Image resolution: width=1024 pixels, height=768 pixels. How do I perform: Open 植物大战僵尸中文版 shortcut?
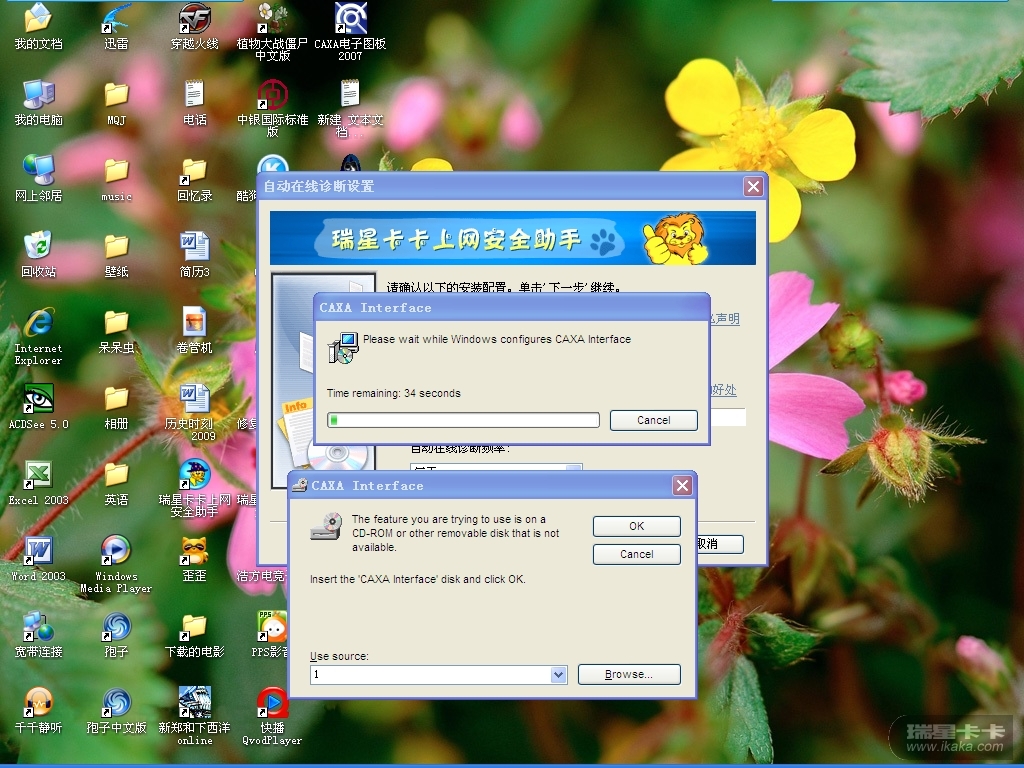point(272,32)
